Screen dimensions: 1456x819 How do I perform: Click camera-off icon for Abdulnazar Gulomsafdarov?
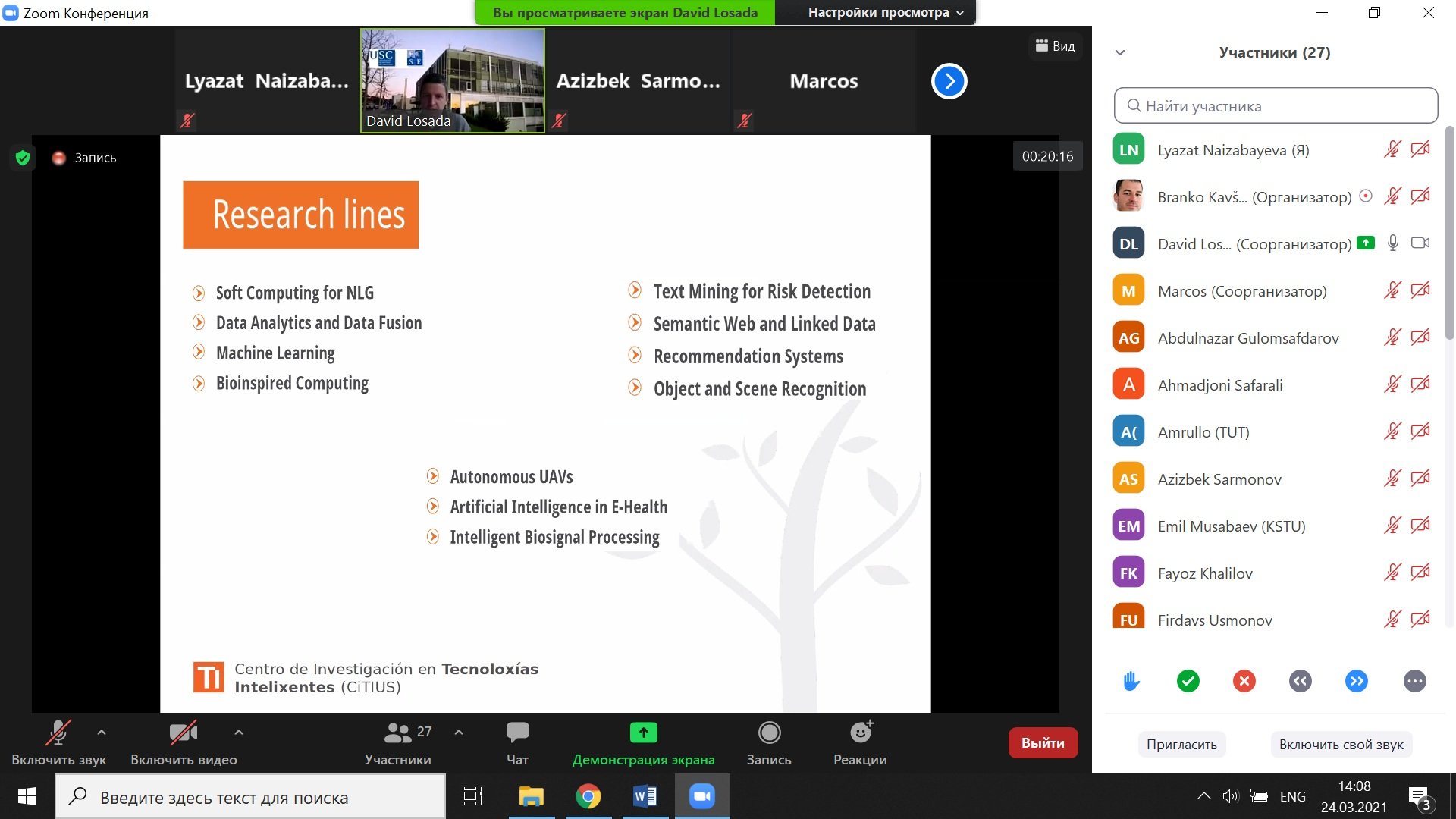click(1420, 337)
